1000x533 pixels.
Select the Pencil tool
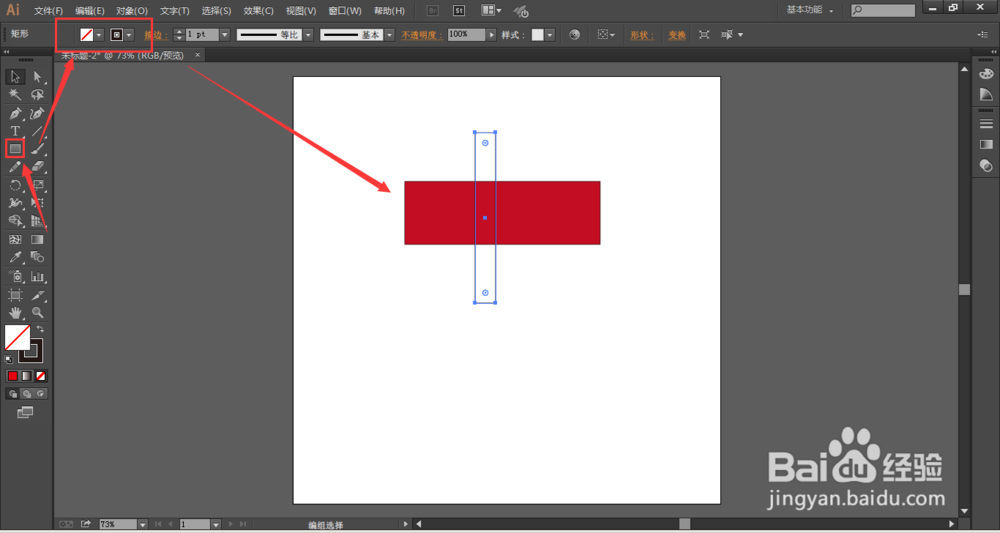(15, 167)
